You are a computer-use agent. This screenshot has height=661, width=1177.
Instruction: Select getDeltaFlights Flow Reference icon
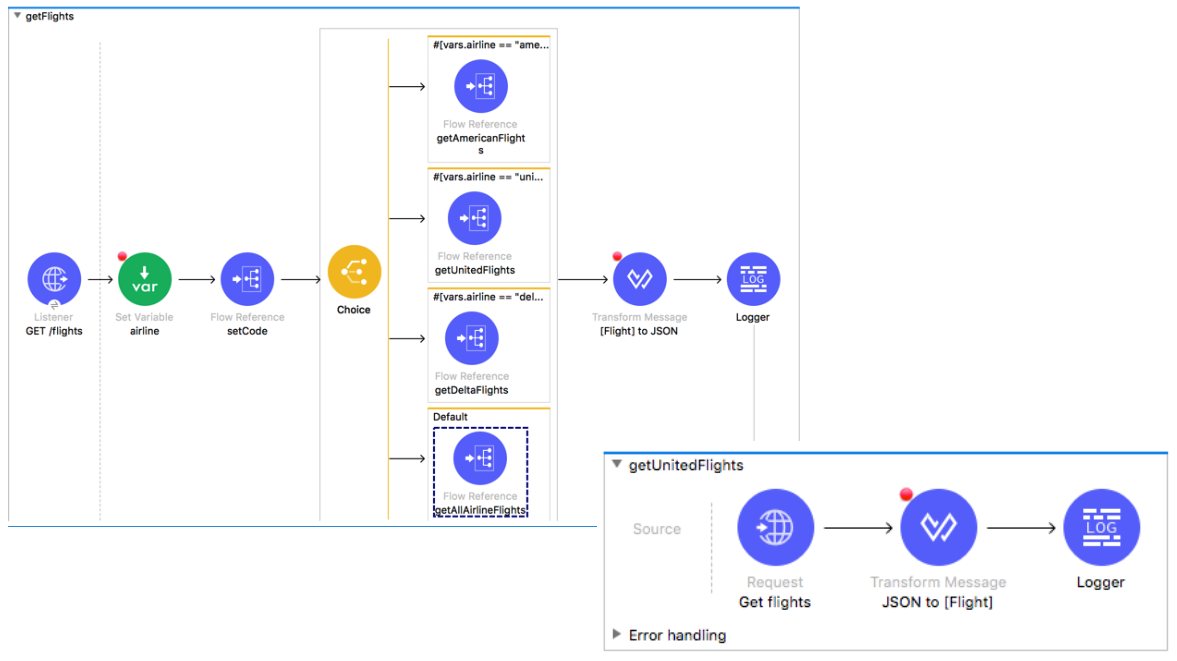pyautogui.click(x=471, y=338)
